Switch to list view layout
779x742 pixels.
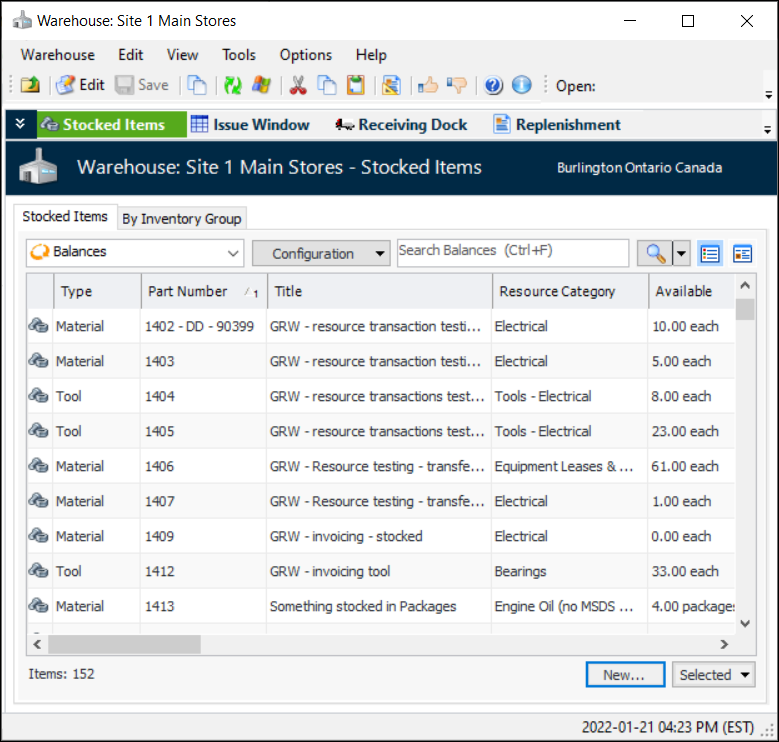(x=710, y=253)
